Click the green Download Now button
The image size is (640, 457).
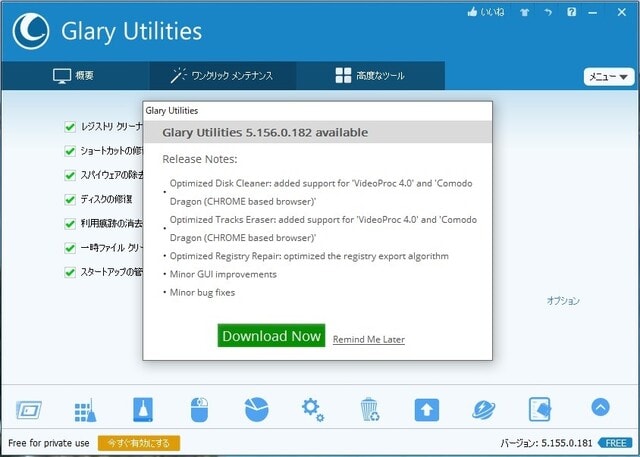271,336
